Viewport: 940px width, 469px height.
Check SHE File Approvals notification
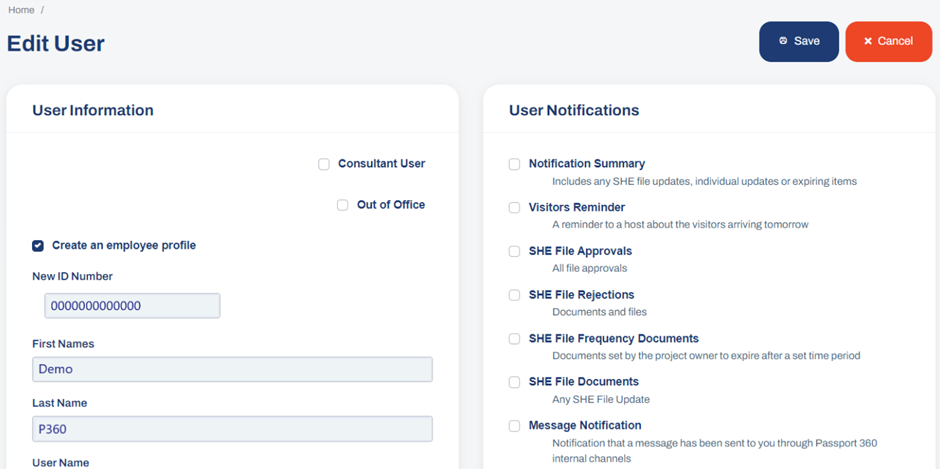(514, 251)
